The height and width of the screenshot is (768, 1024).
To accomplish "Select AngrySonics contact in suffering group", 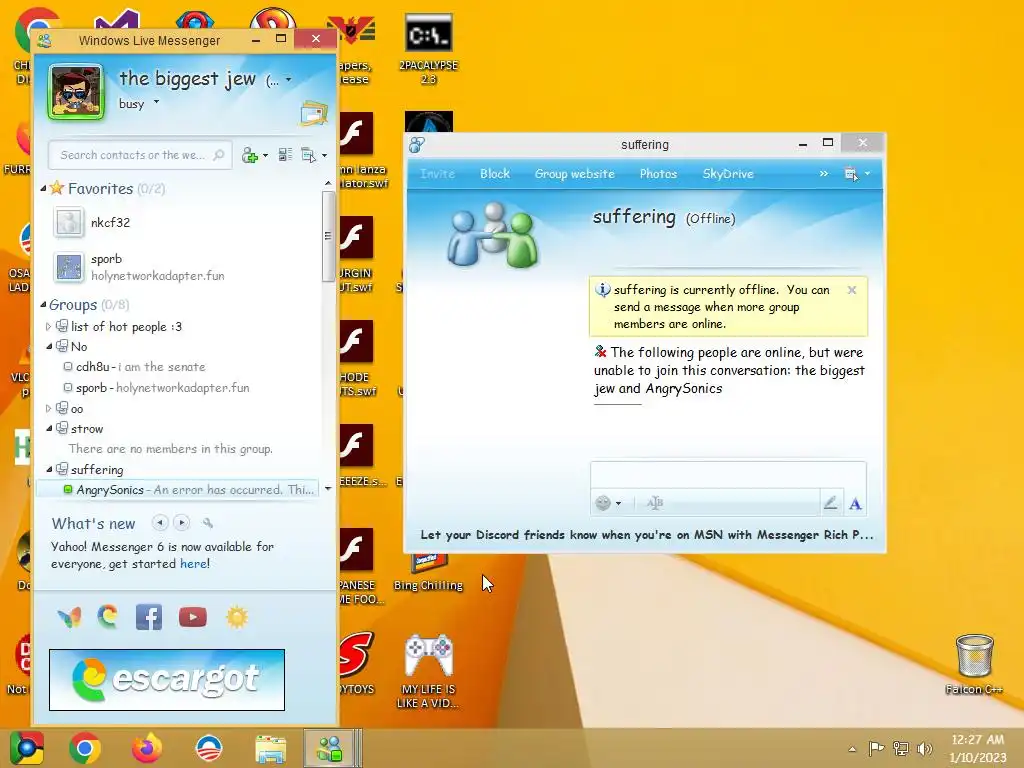I will 178,490.
